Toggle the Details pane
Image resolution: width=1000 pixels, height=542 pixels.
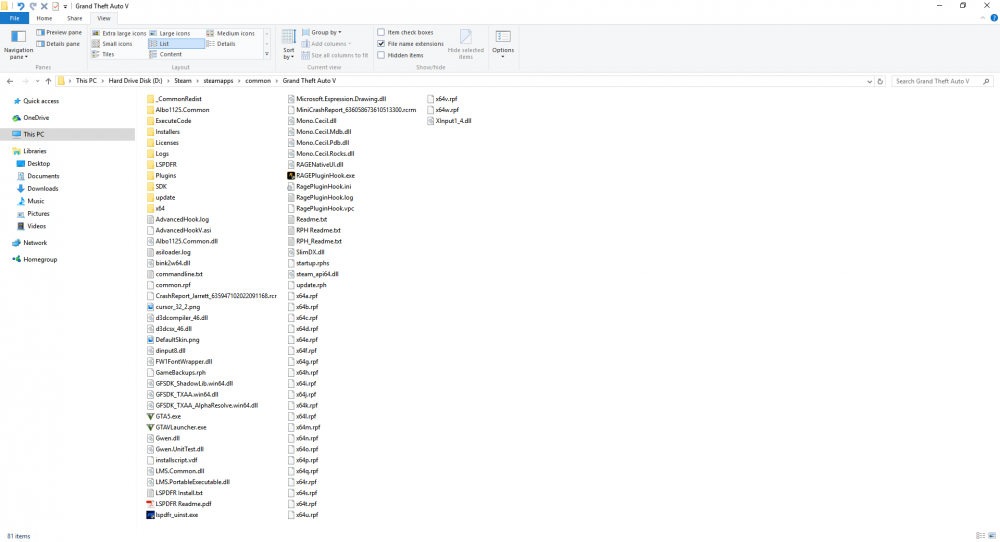pyautogui.click(x=58, y=44)
